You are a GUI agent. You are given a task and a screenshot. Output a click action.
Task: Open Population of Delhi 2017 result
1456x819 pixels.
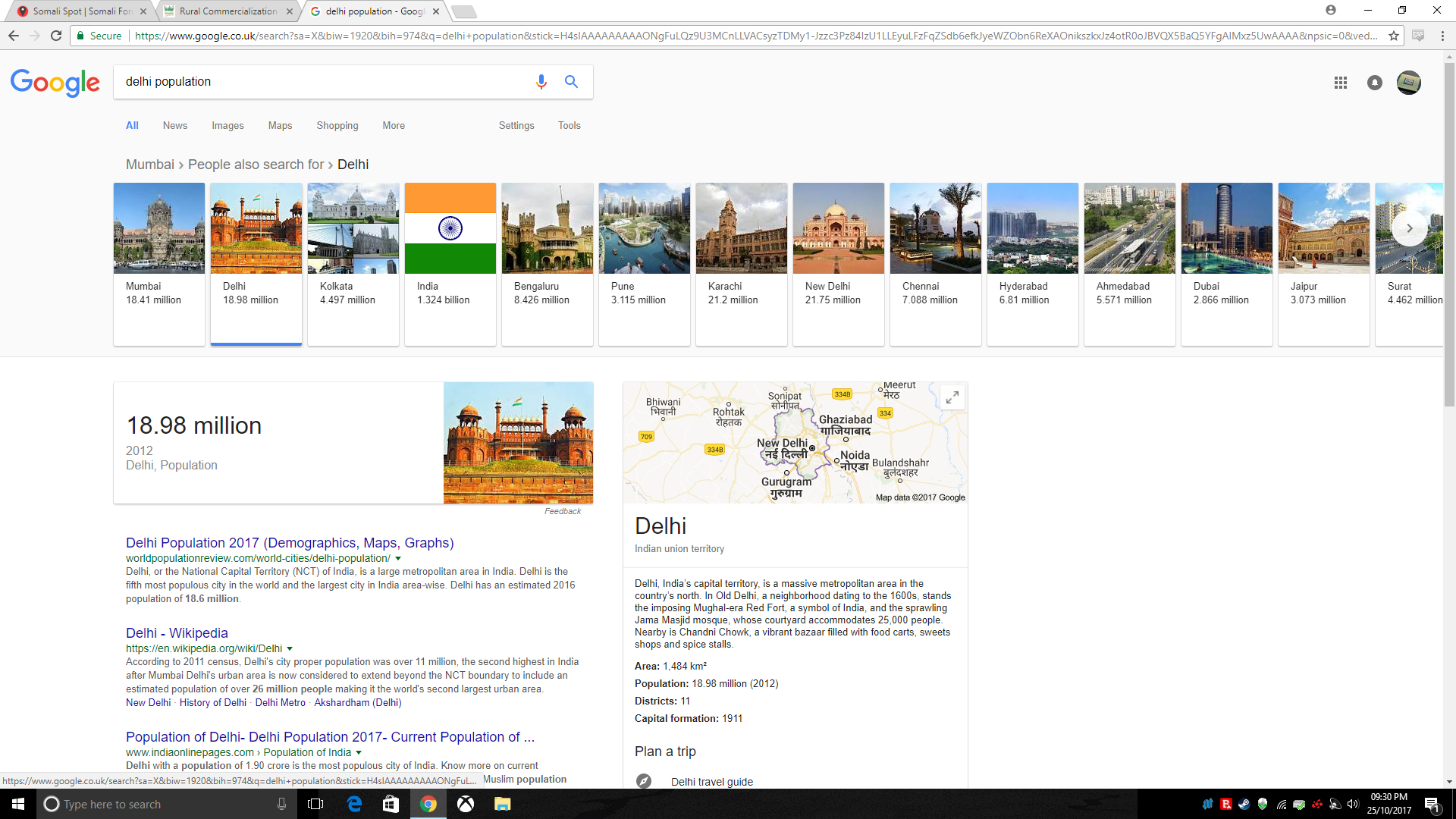(x=330, y=737)
